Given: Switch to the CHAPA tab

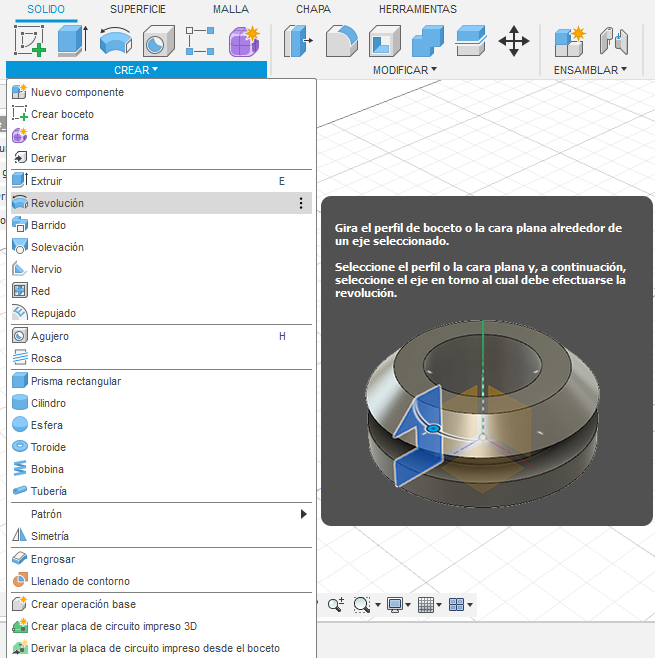Looking at the screenshot, I should tap(313, 9).
